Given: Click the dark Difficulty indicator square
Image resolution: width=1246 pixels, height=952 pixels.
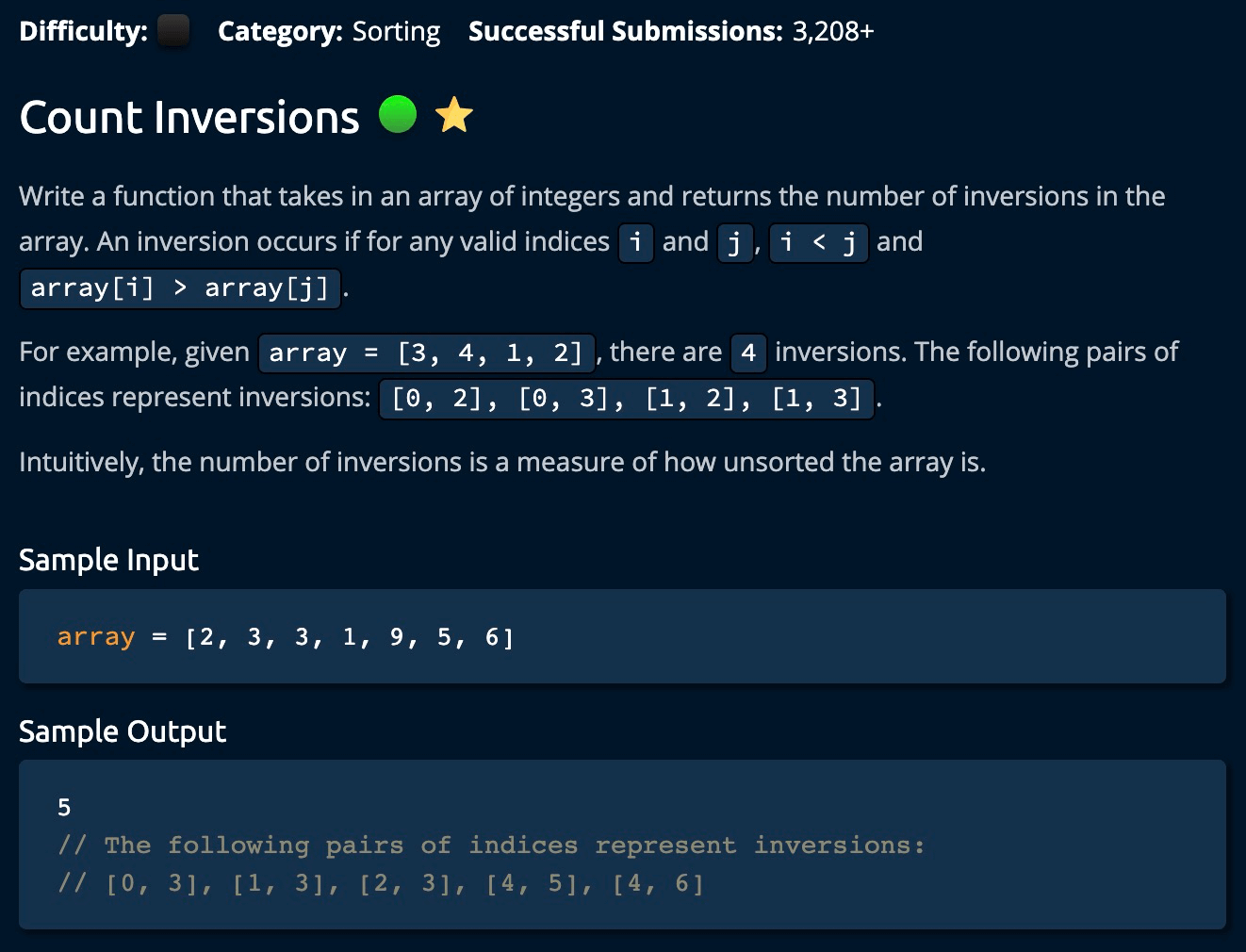Looking at the screenshot, I should (x=173, y=31).
